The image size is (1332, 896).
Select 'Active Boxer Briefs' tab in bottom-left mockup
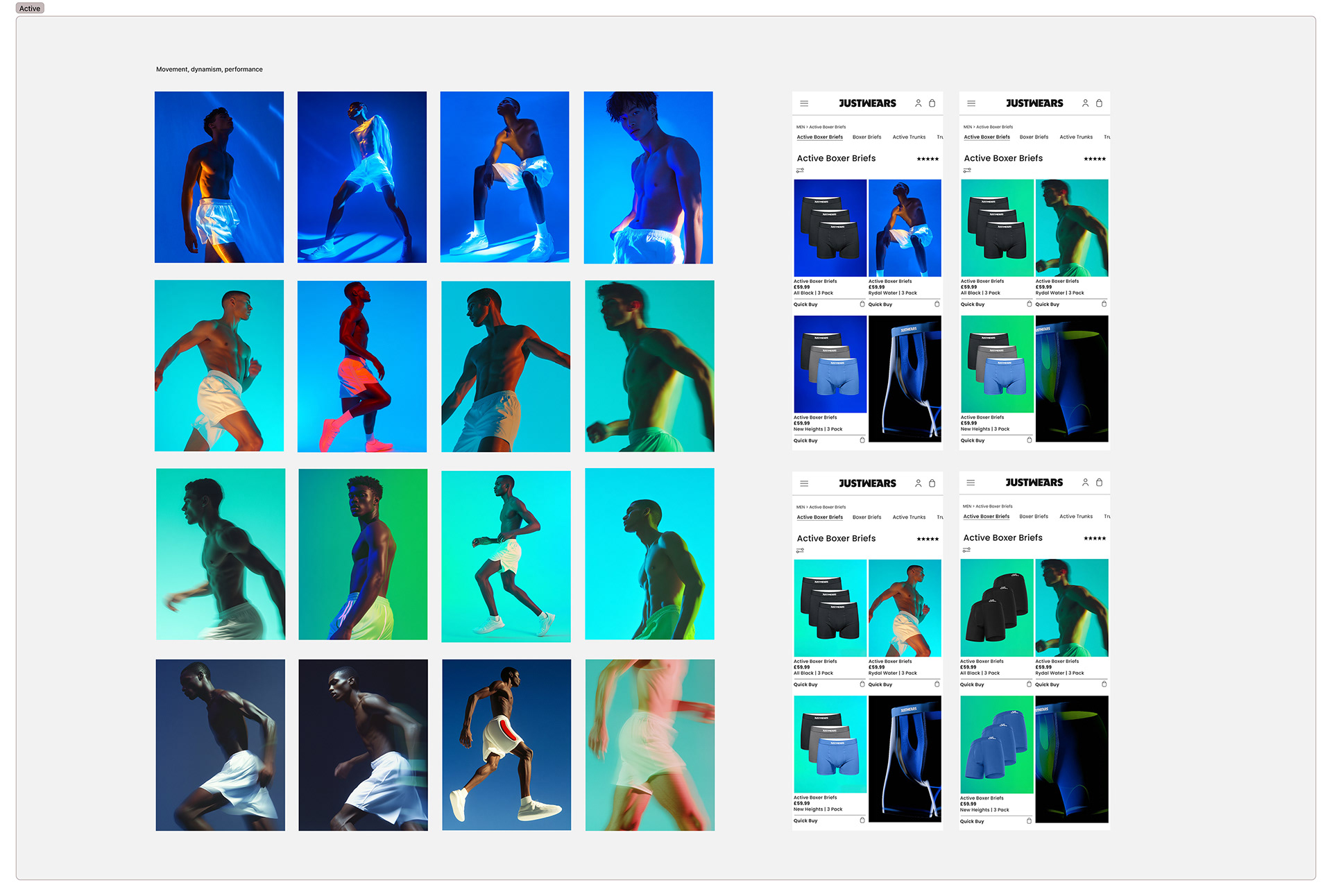(819, 517)
